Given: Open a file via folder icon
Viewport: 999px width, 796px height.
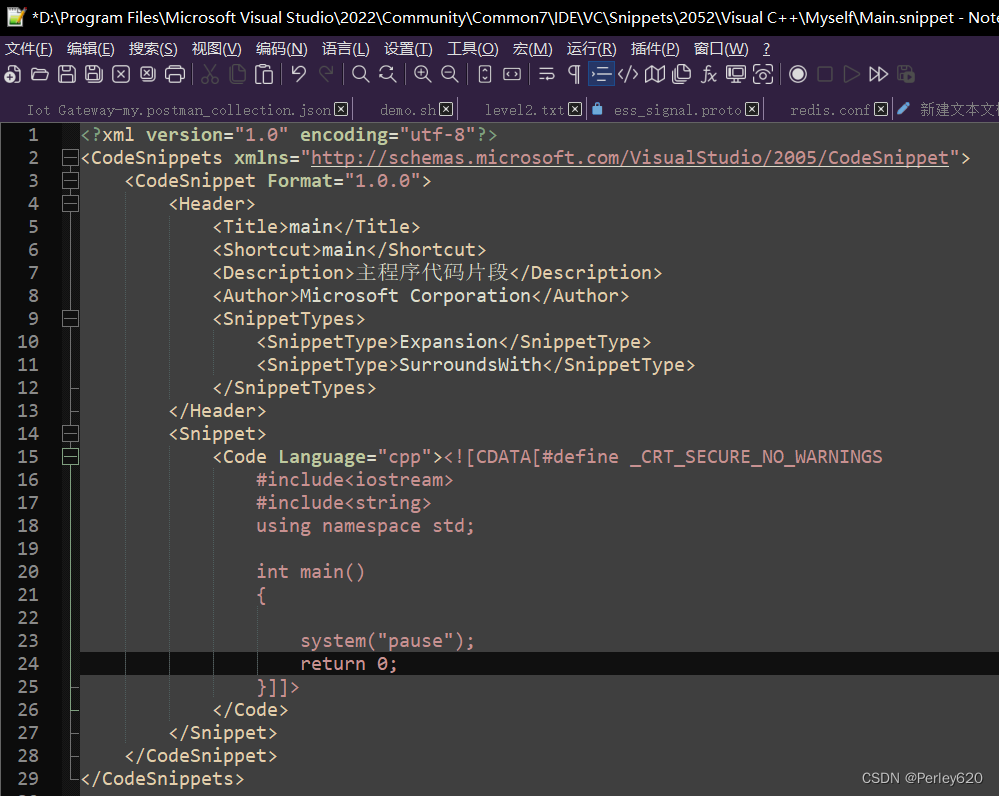Looking at the screenshot, I should tap(40, 75).
